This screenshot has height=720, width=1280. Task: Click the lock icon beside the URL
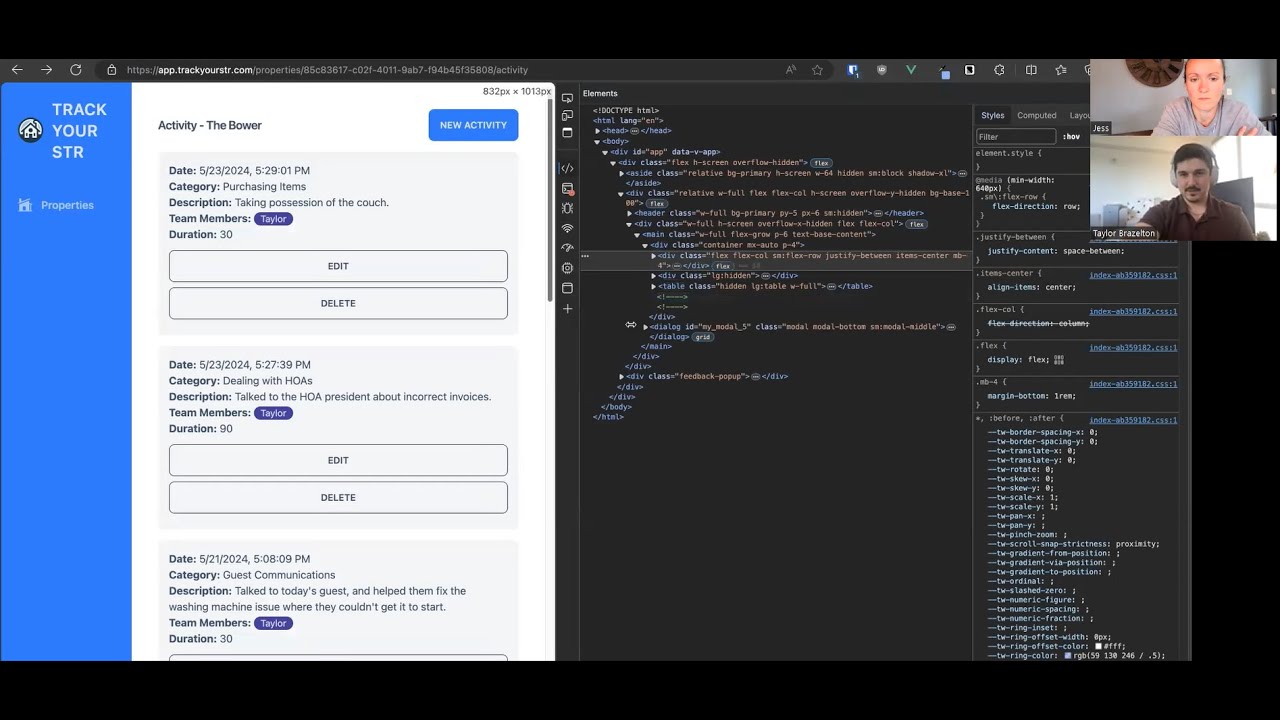[112, 70]
